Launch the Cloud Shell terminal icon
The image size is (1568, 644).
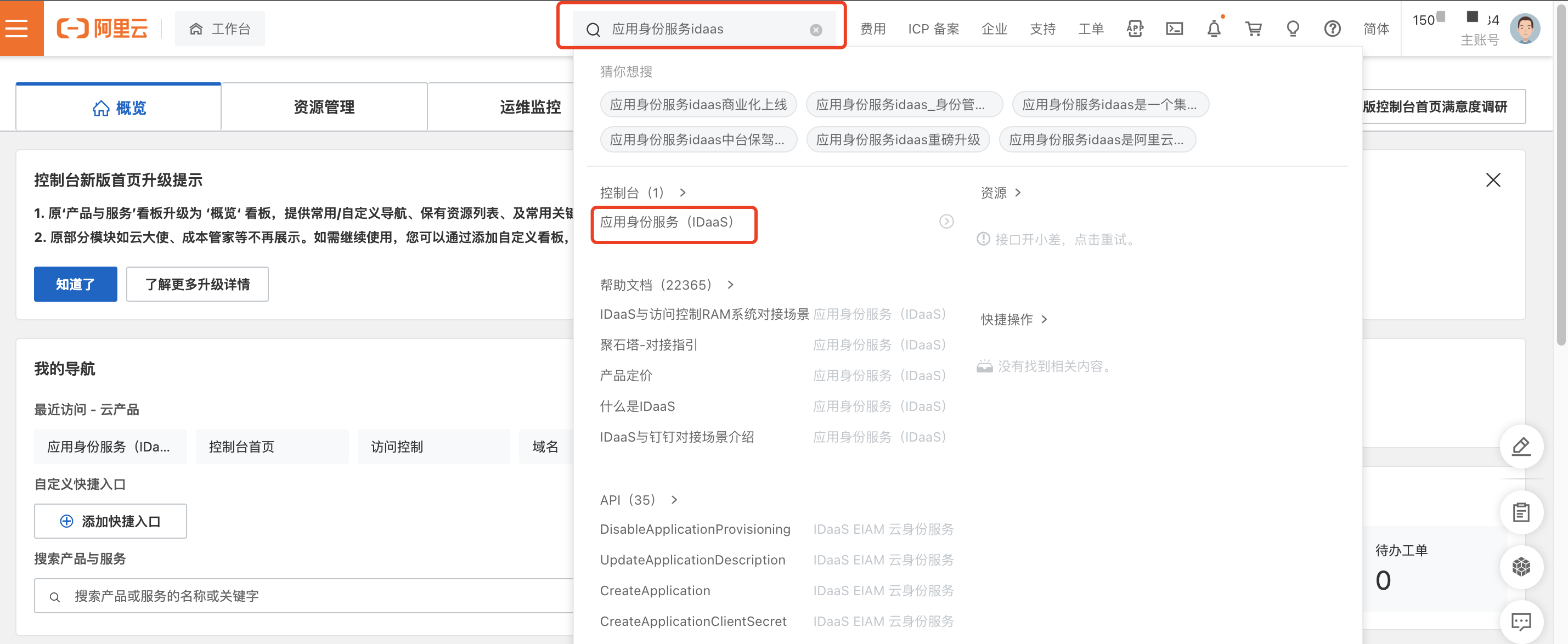click(x=1174, y=29)
